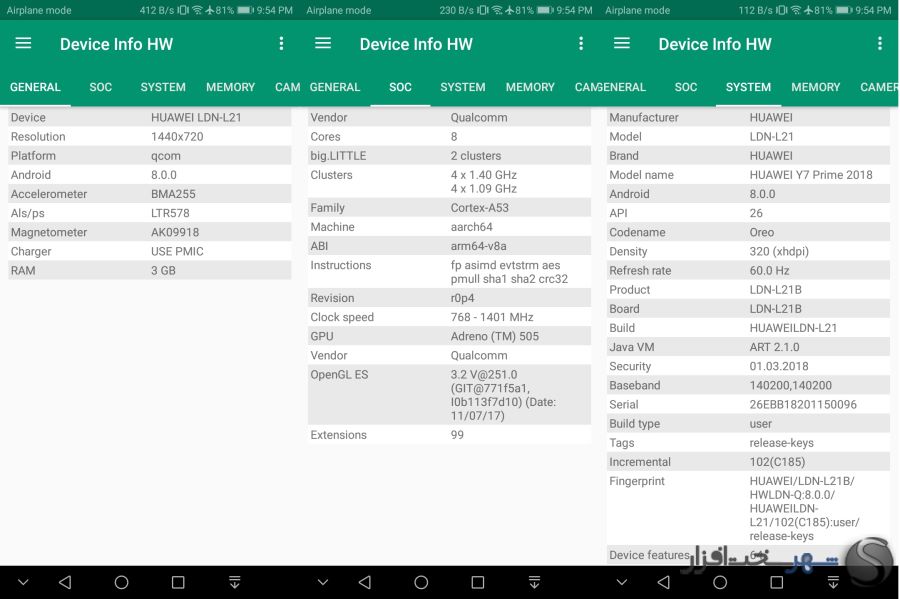Open the hamburger menu on the System screen
Viewport: 900px width, 599px height.
point(622,43)
